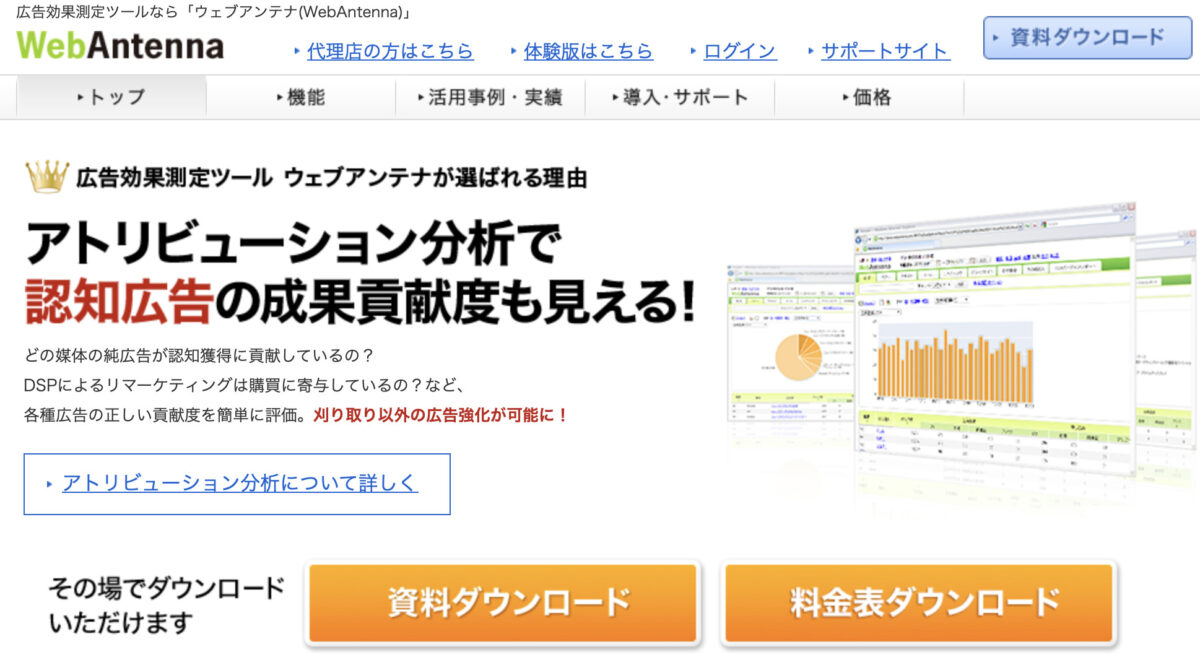Click the red 刈り取り以外の広告強化が可能に！ text
Viewport: 1200px width, 670px height.
[441, 414]
